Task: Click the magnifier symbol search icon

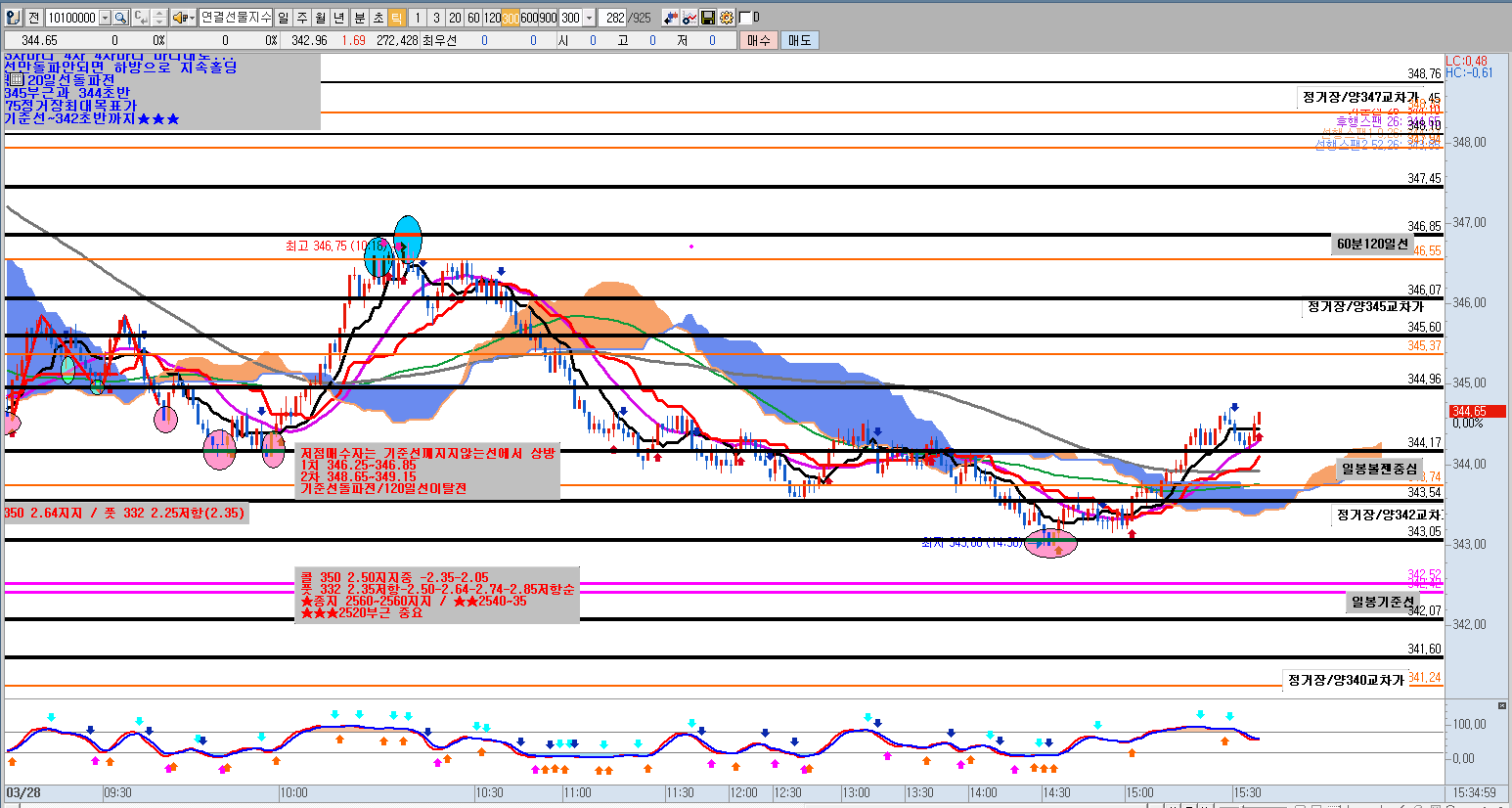Action: click(120, 18)
